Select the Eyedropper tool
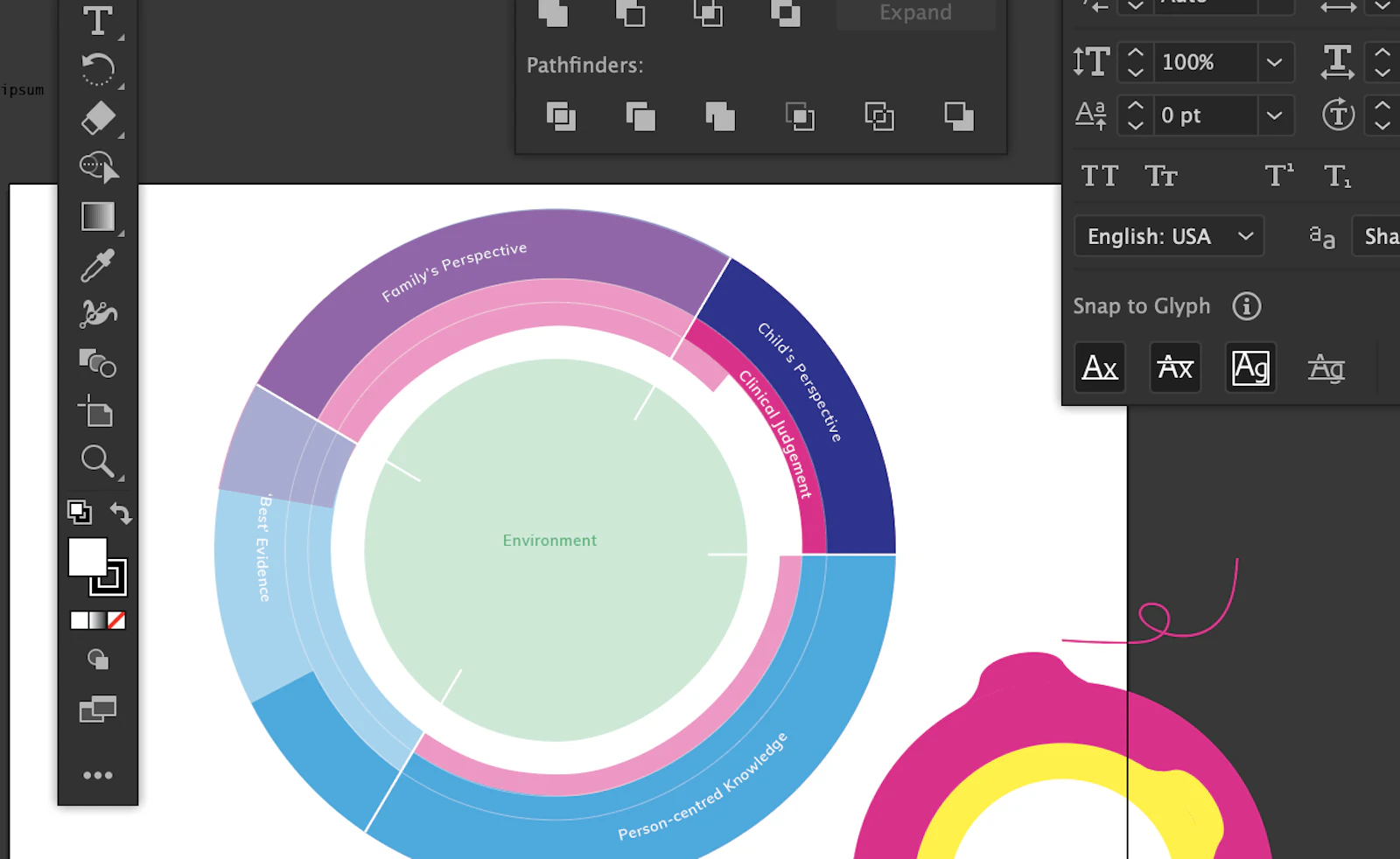Screen dimensions: 1400x859 coord(97,265)
